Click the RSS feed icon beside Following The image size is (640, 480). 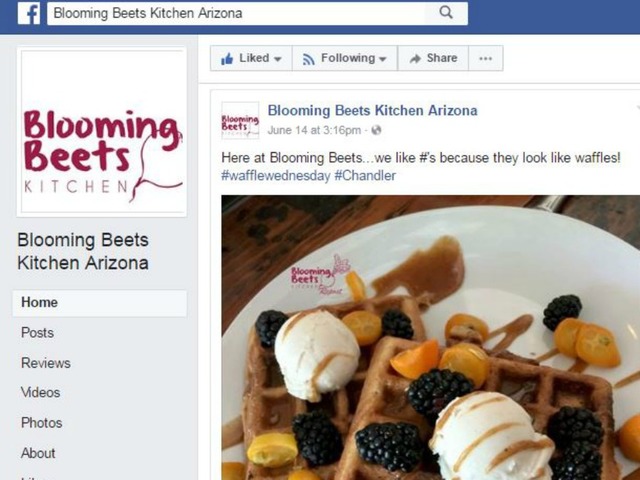click(309, 60)
